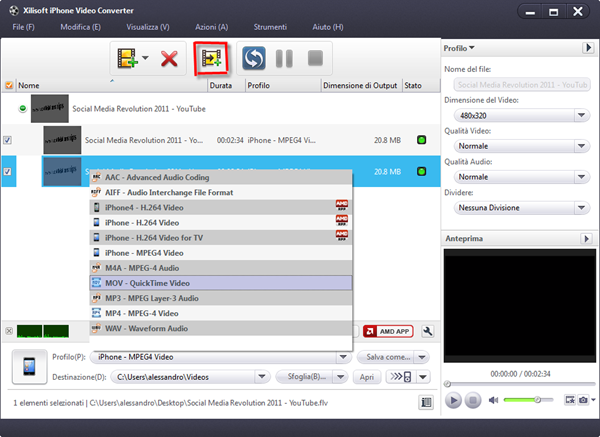Collapse the Social Media Revolution group node

[x=23, y=109]
